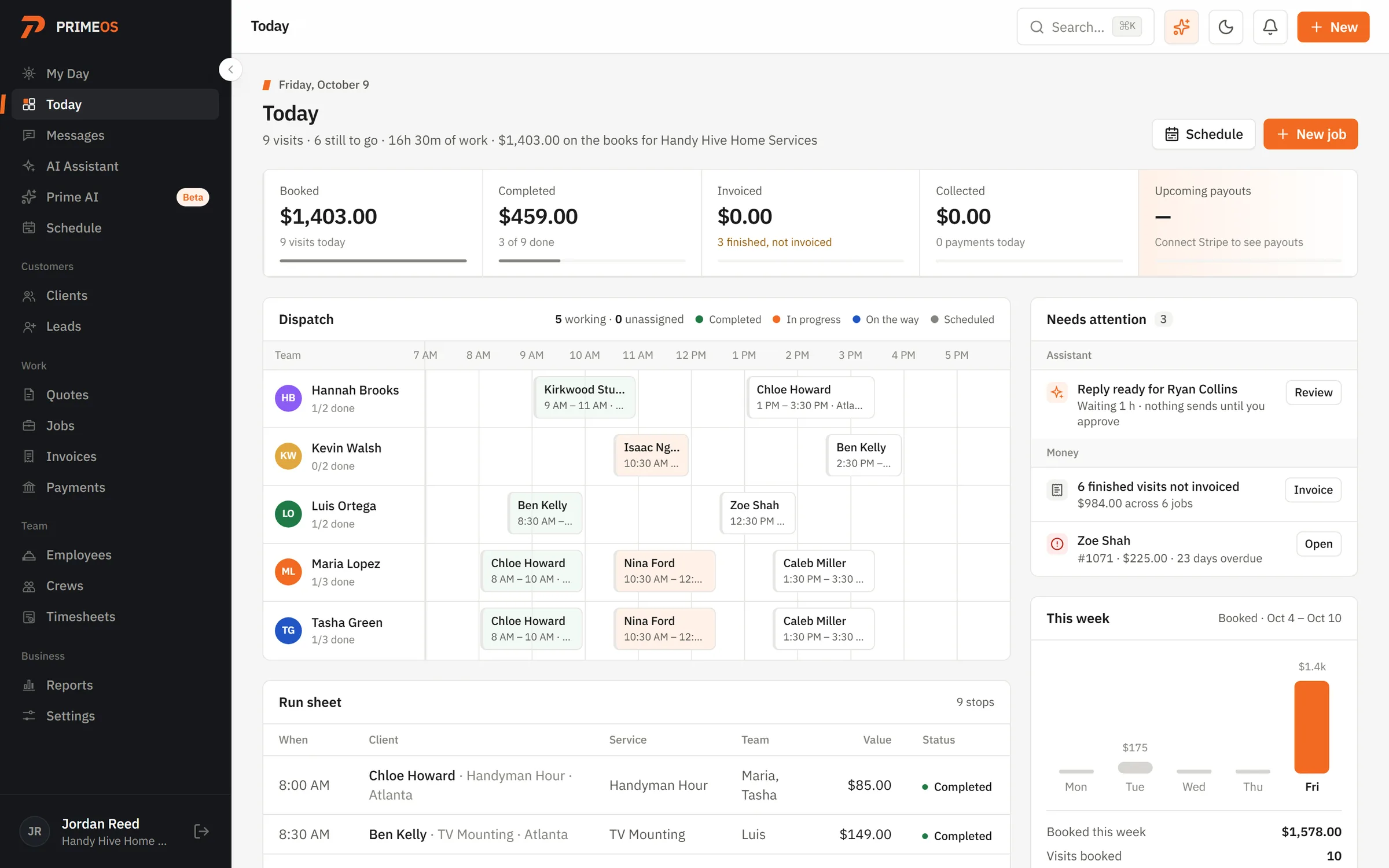Open Prime AI beta item

[115, 197]
